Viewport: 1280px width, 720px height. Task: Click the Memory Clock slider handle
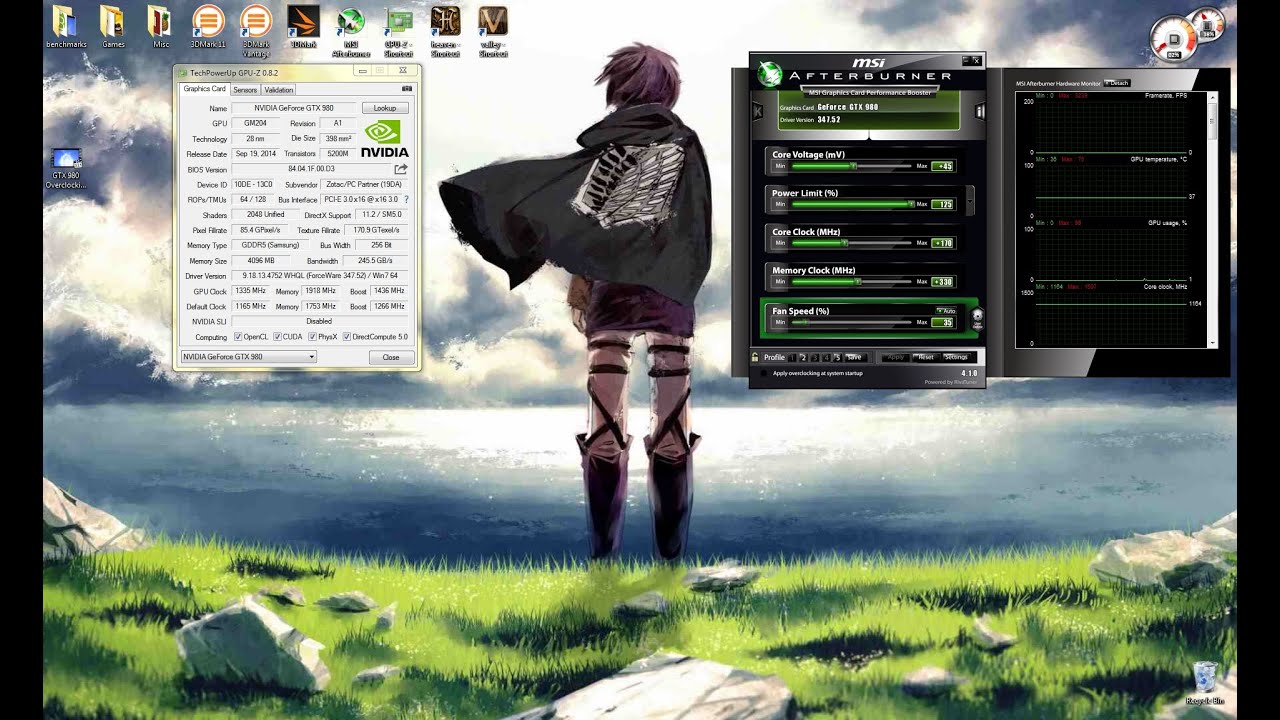[857, 282]
